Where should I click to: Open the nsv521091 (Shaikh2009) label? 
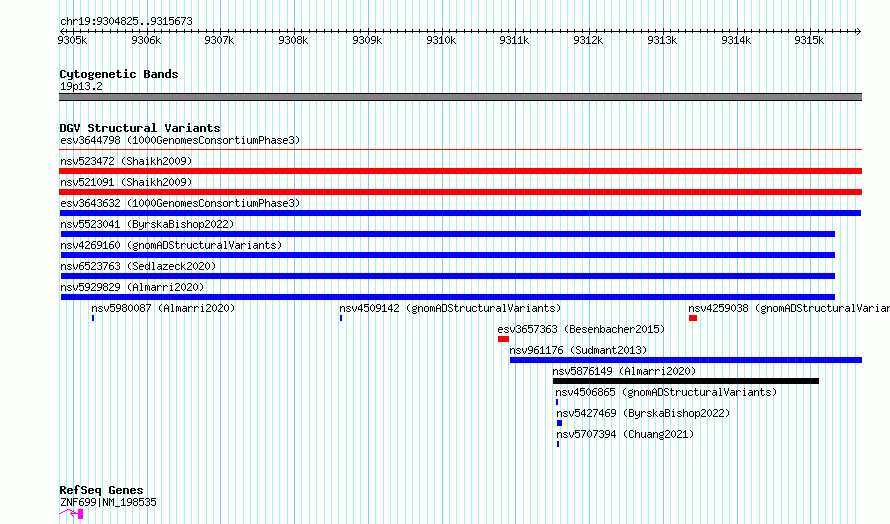tap(126, 182)
